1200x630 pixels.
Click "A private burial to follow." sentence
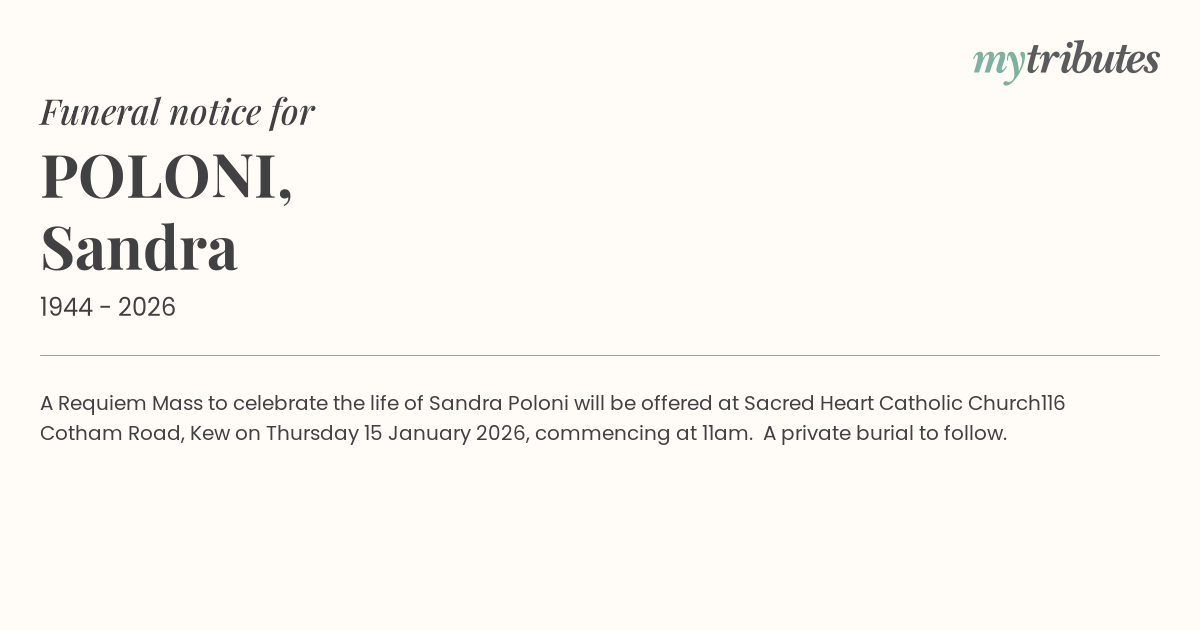point(884,434)
